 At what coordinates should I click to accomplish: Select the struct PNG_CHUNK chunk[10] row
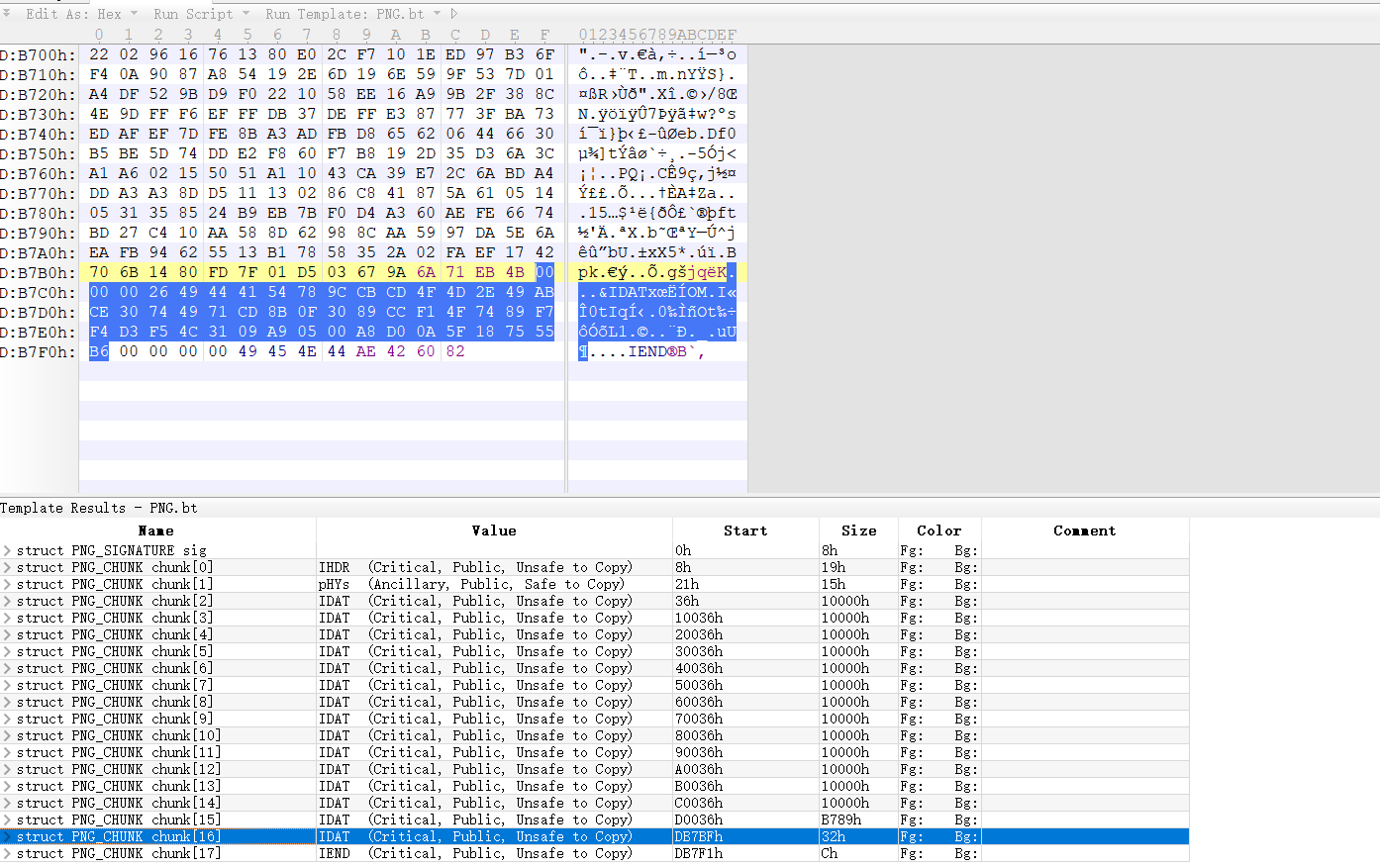click(x=594, y=736)
